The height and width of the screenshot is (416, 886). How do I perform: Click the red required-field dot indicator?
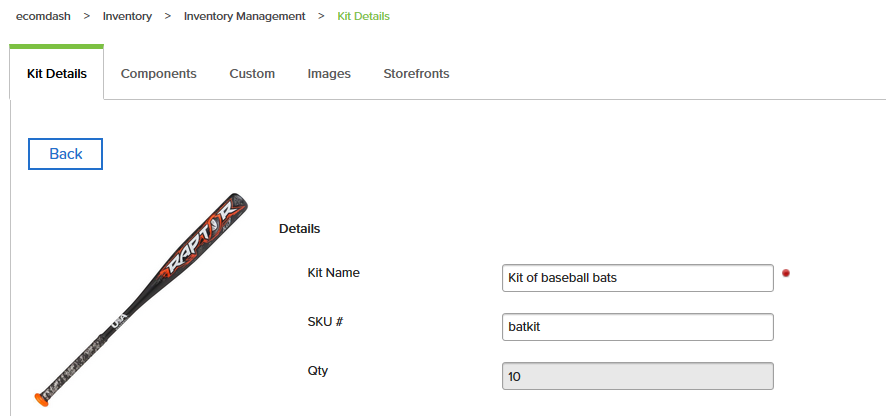tap(785, 273)
